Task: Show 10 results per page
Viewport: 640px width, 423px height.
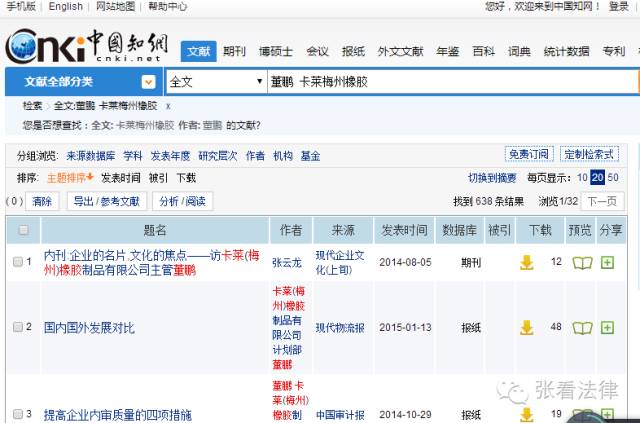Action: click(x=582, y=178)
